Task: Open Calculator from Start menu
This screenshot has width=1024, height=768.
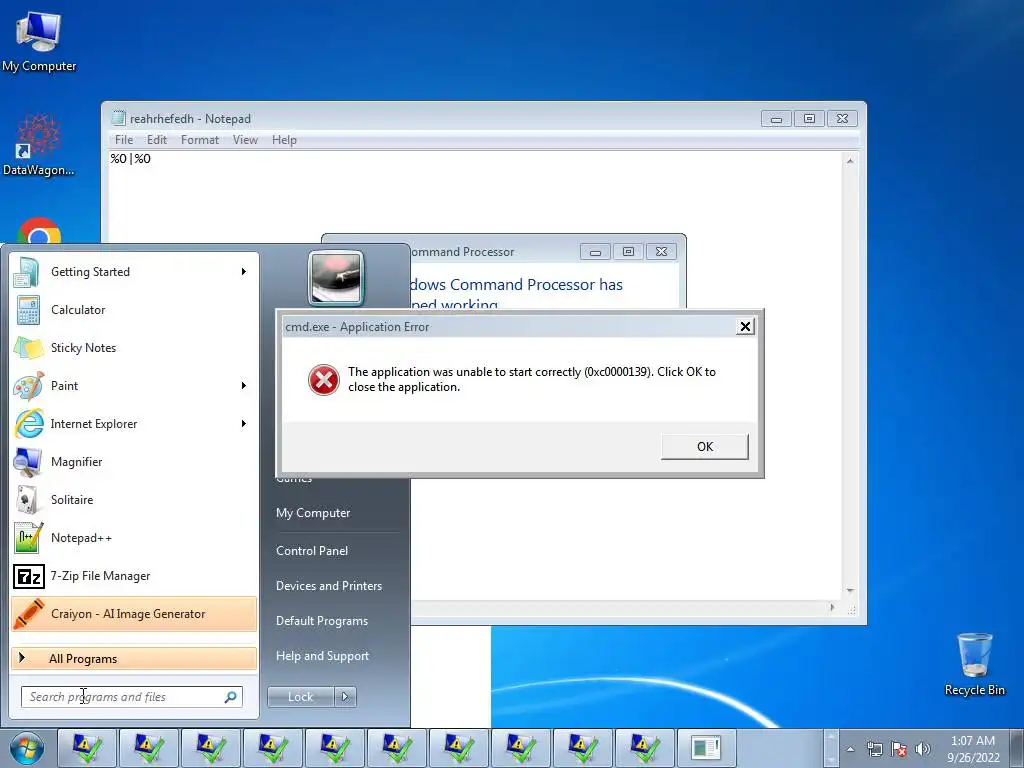Action: click(134, 310)
